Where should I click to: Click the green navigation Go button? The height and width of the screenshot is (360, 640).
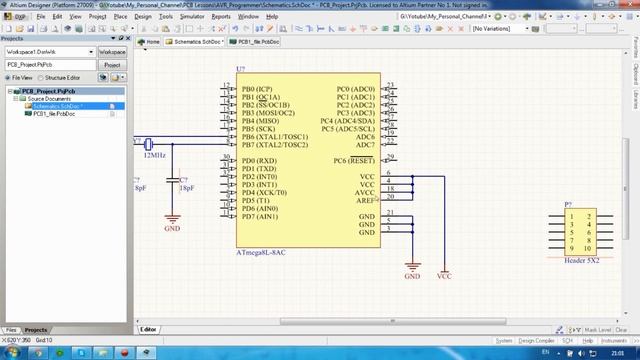(498, 16)
